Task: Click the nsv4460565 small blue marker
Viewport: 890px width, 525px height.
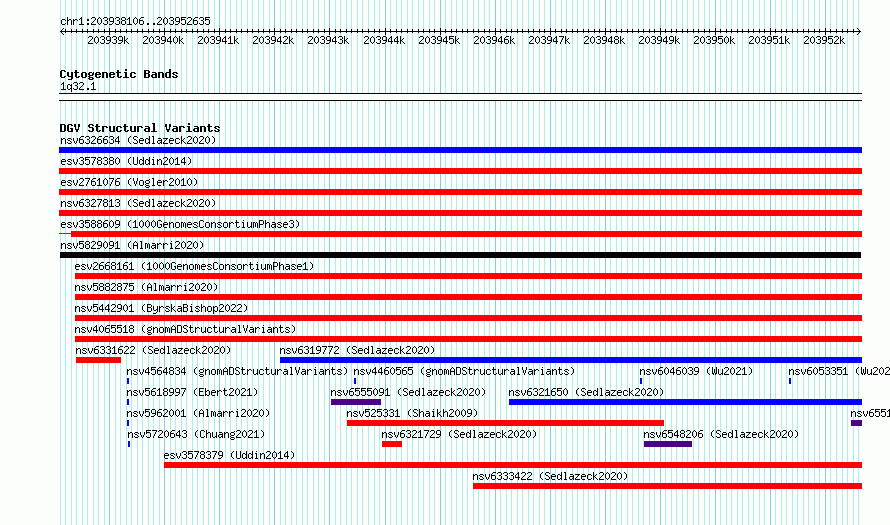Action: [x=355, y=381]
